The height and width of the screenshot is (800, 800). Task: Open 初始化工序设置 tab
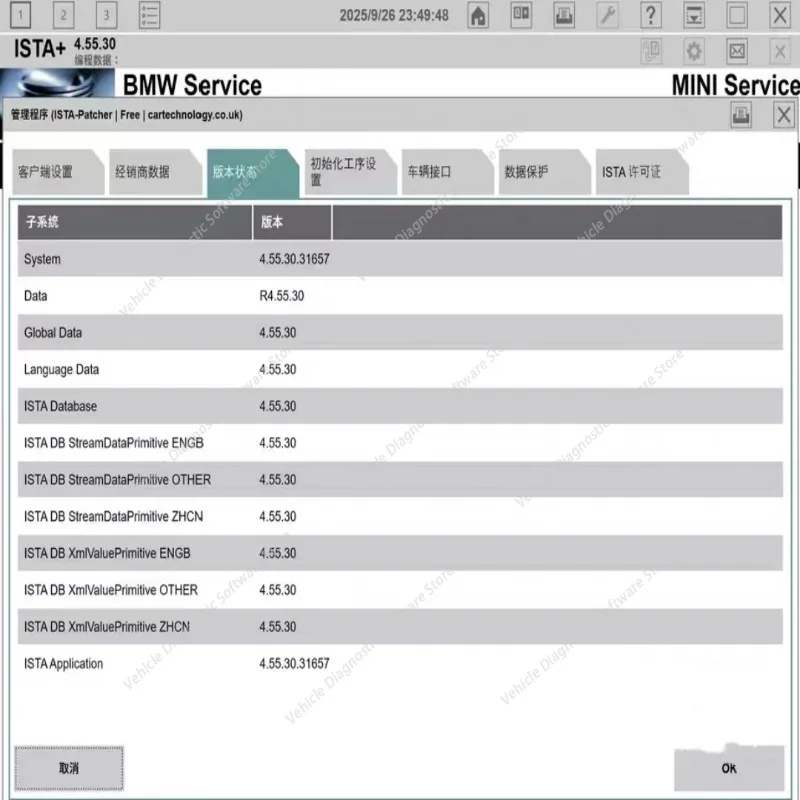point(350,172)
